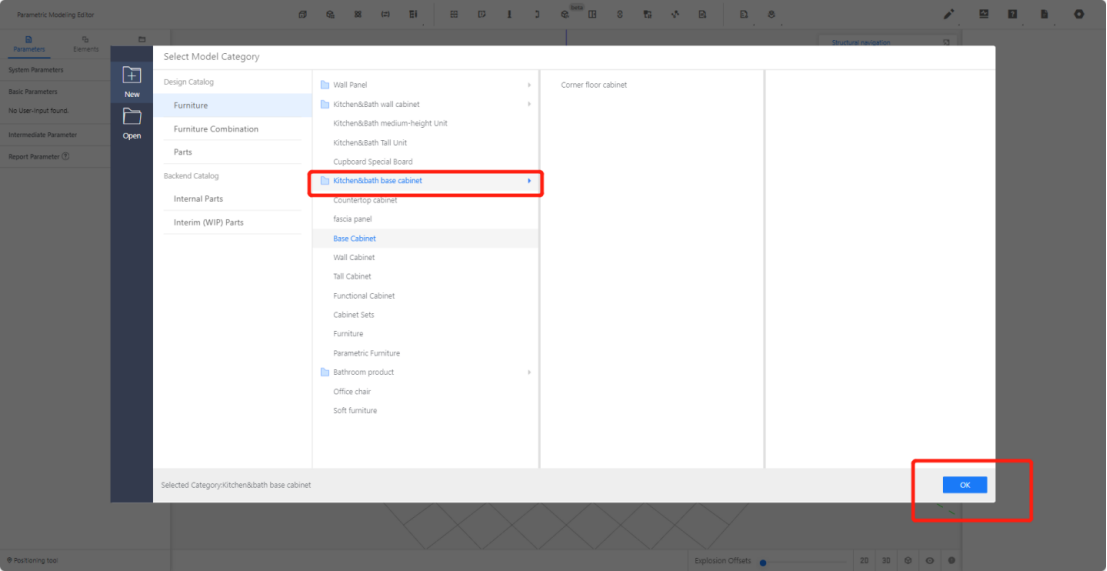Click the Report Parameter help icon
The width and height of the screenshot is (1107, 571).
pos(66,156)
